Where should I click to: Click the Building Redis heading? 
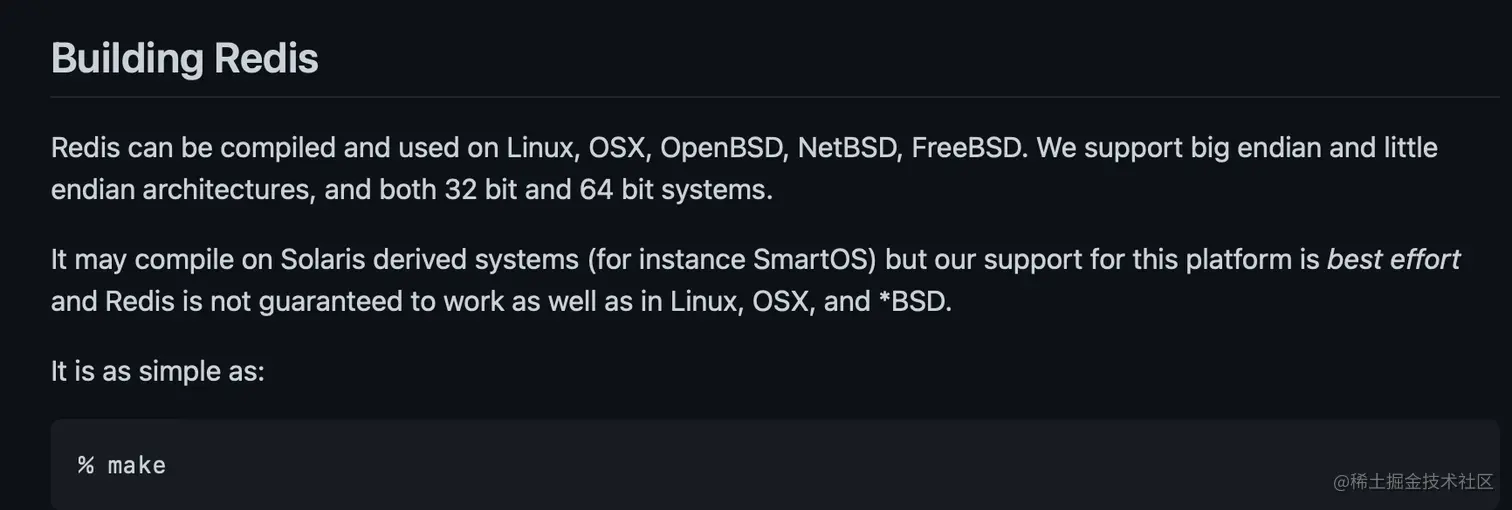pos(185,58)
